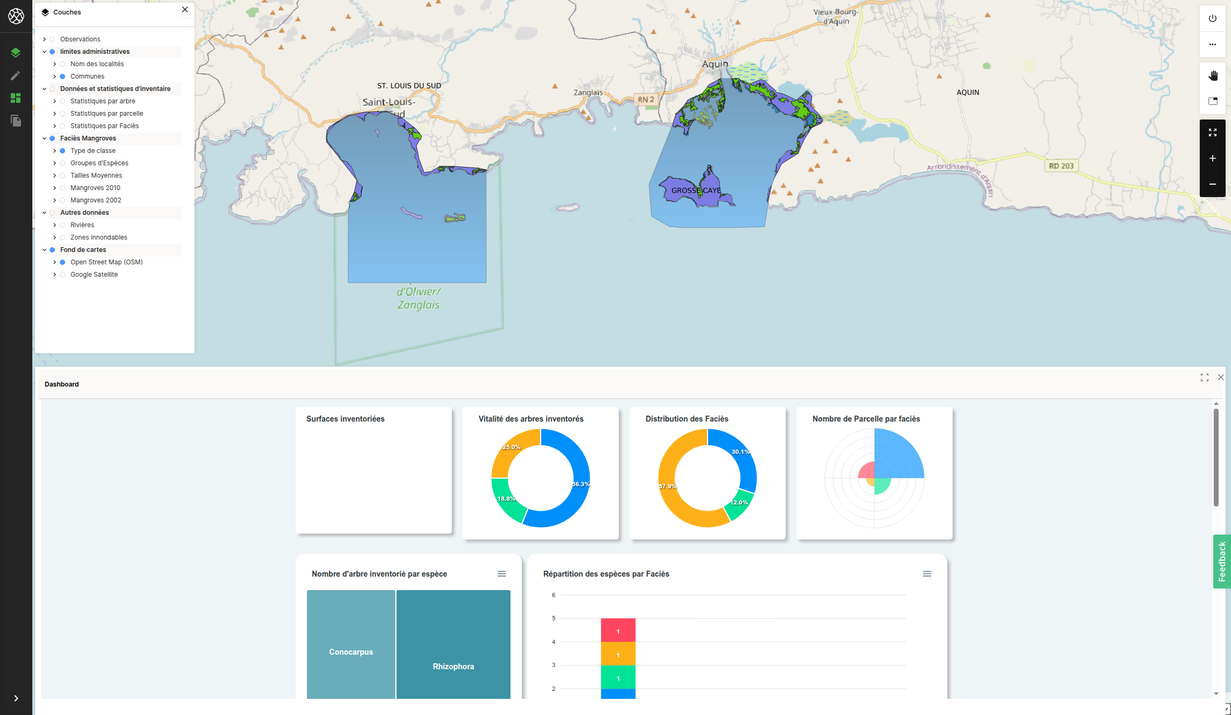1231x715 pixels.
Task: Expand the Statistiques par parcelle layer
Action: click(x=54, y=114)
